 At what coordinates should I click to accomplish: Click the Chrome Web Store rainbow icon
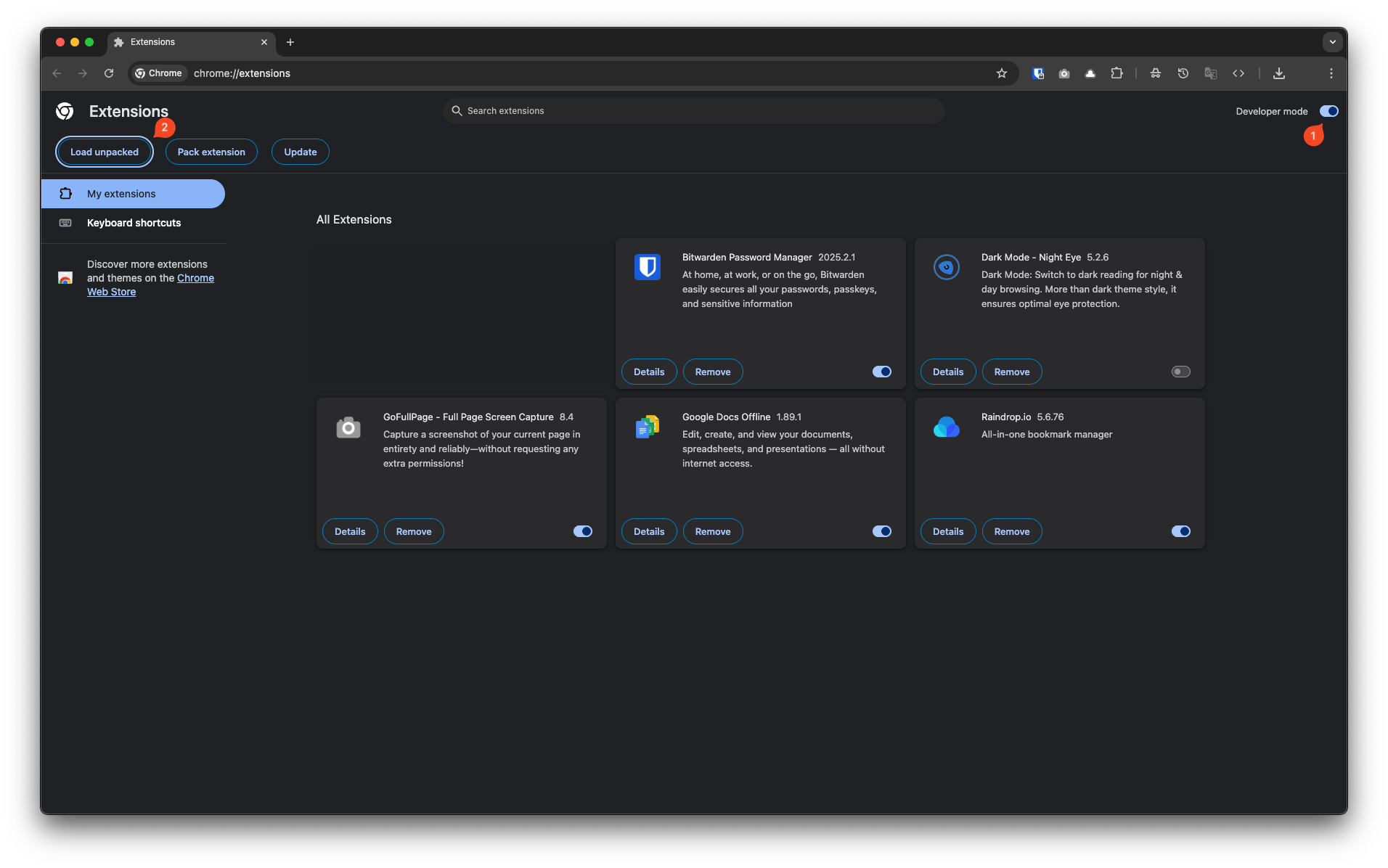pos(65,278)
